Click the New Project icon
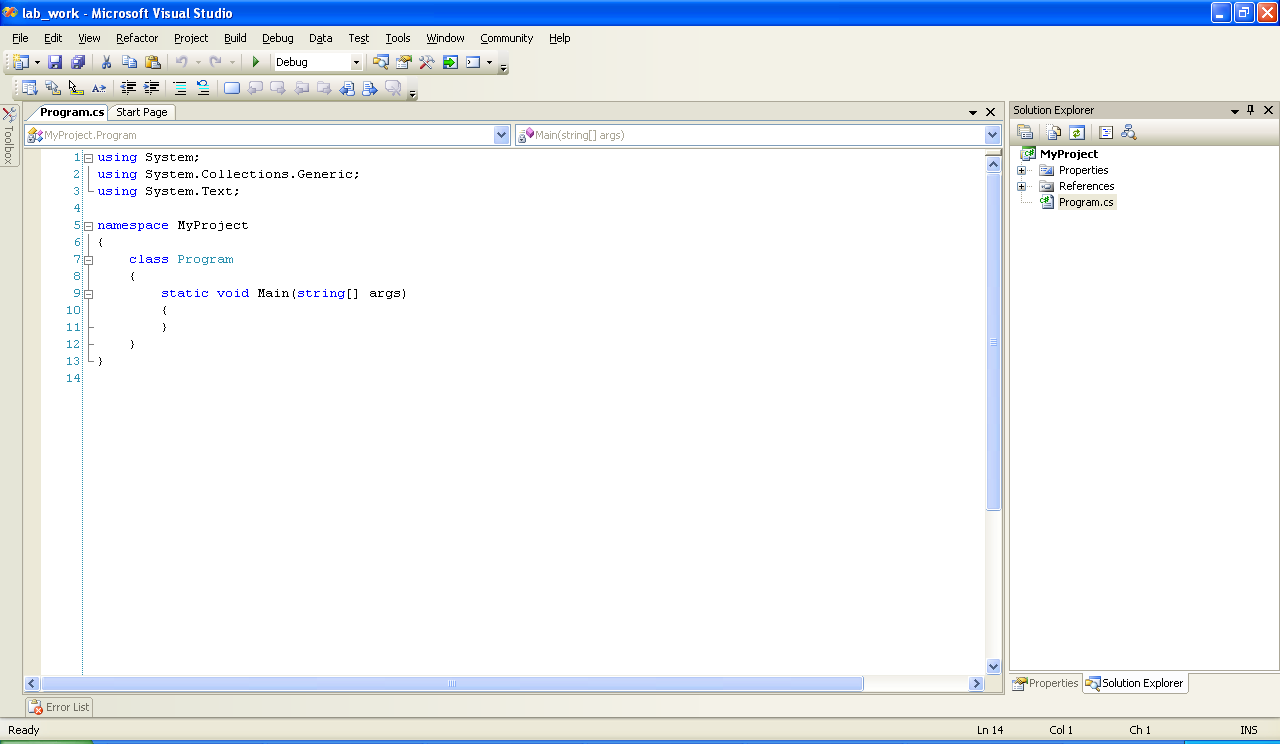The width and height of the screenshot is (1280, 744). (20, 62)
